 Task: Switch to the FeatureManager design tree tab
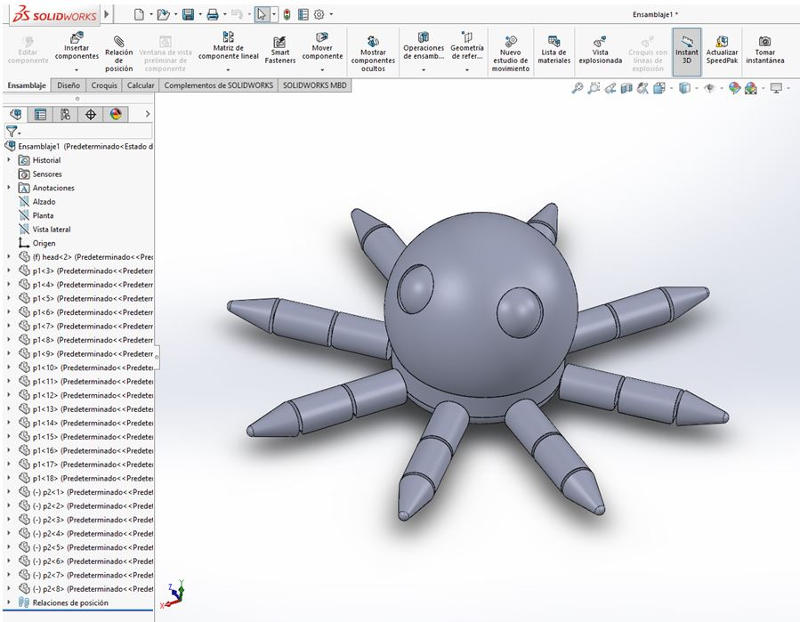15,114
